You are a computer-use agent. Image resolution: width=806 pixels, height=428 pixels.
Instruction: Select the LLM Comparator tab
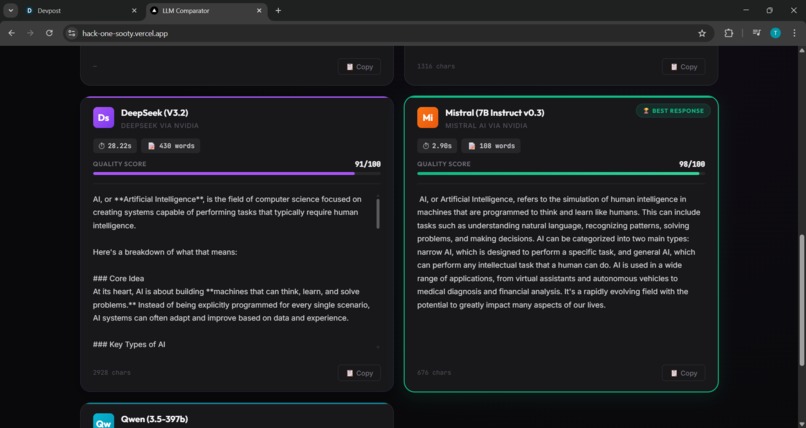pos(207,10)
